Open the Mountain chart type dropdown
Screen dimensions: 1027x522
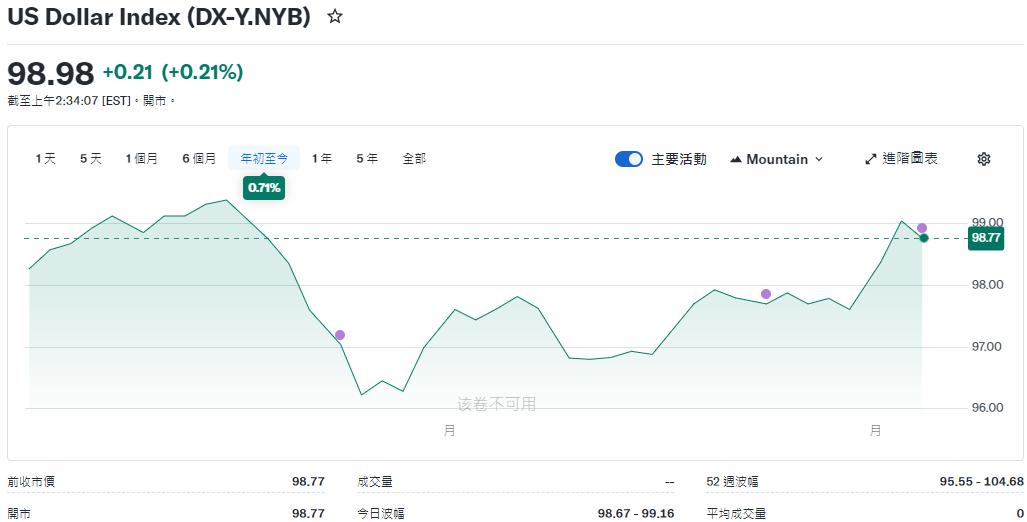coord(776,159)
